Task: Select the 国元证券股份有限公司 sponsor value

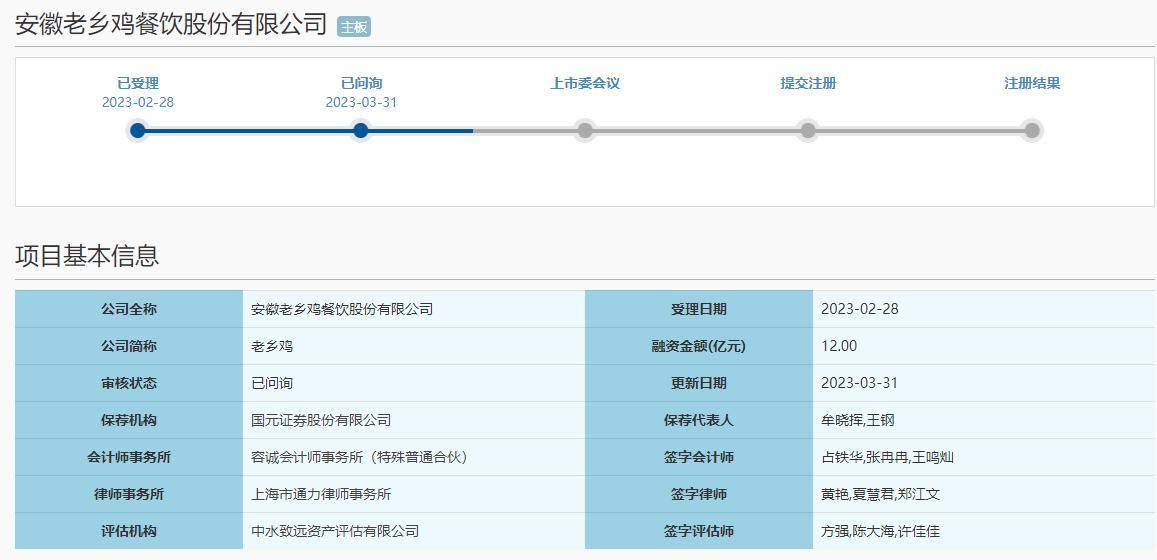Action: pos(321,420)
